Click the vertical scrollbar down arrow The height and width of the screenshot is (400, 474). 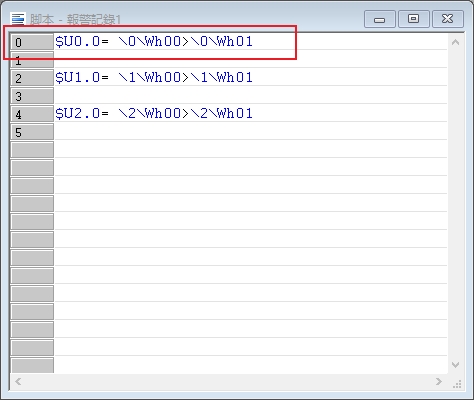[456, 365]
